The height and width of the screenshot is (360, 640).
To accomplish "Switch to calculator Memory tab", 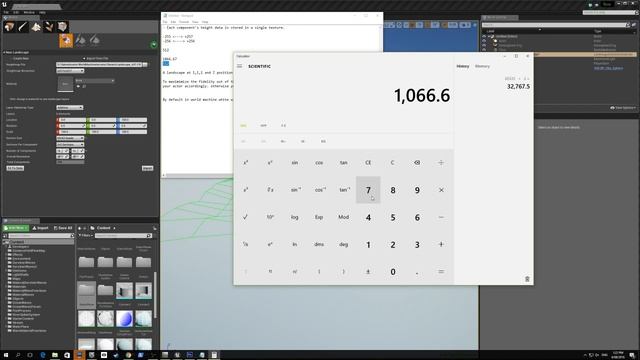I will click(482, 66).
